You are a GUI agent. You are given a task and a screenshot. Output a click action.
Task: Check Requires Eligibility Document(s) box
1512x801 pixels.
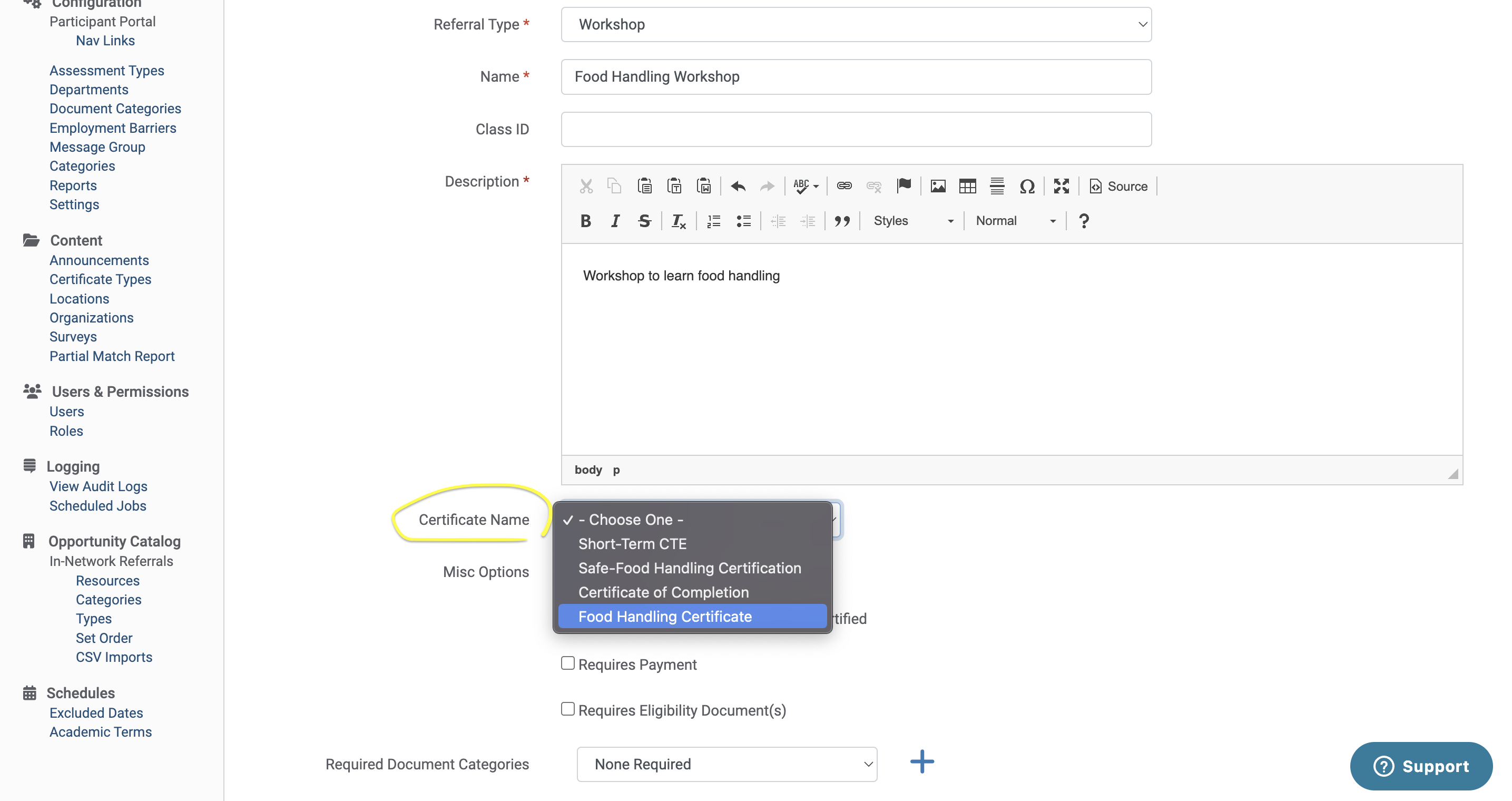pyautogui.click(x=567, y=709)
